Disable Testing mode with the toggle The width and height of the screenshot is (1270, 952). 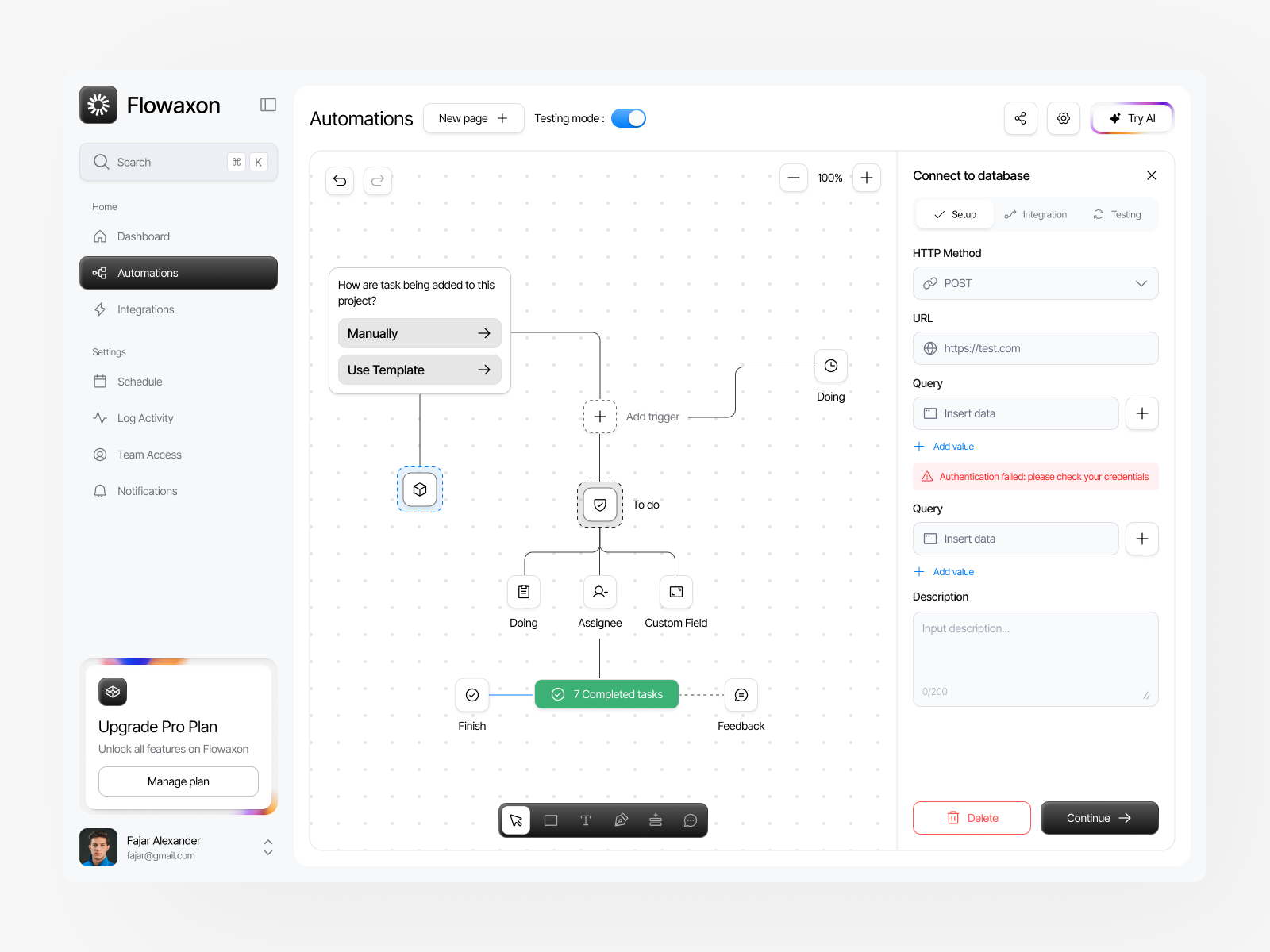point(628,117)
